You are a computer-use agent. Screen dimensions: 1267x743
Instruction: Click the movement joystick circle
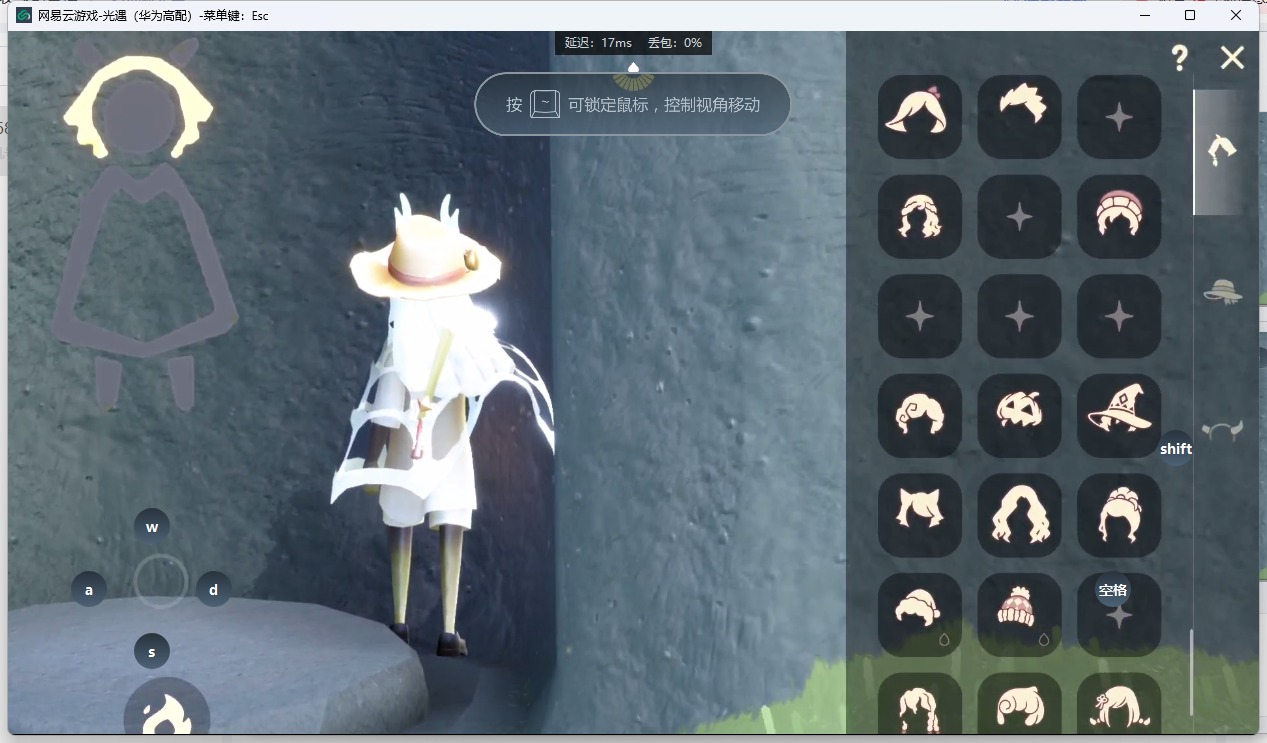(x=161, y=580)
